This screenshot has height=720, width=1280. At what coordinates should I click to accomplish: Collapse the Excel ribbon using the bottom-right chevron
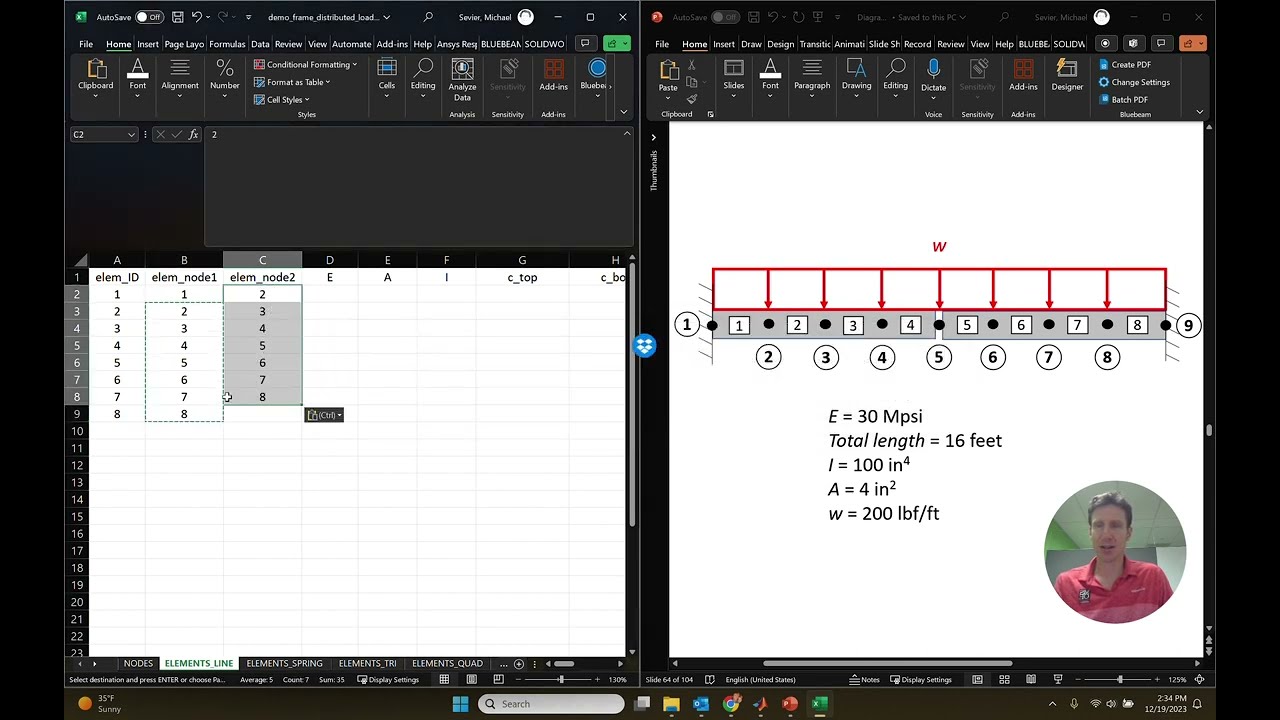click(623, 111)
